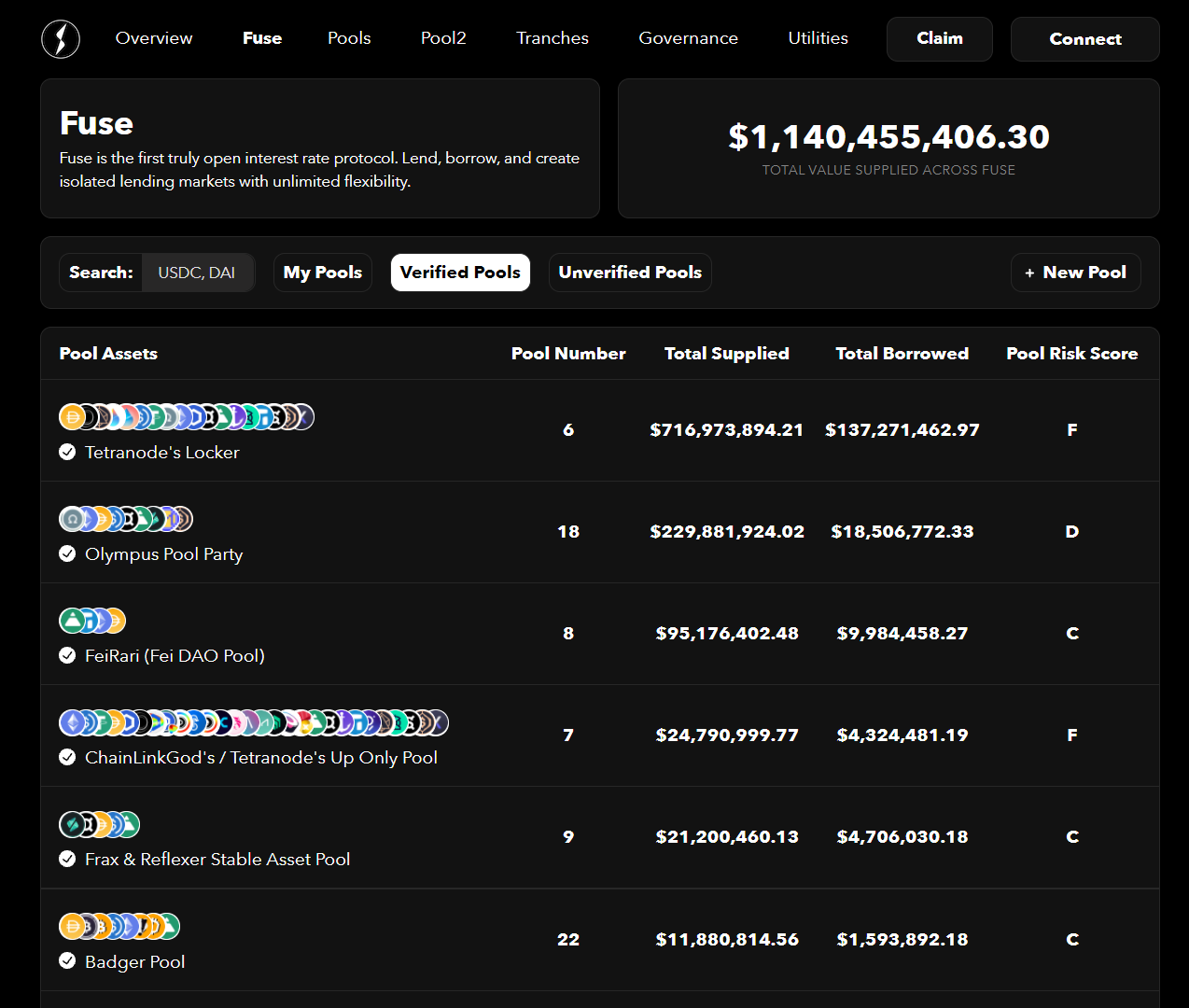This screenshot has height=1008, width=1189.
Task: Click the supplied amount $716,973,894.21
Action: click(727, 430)
